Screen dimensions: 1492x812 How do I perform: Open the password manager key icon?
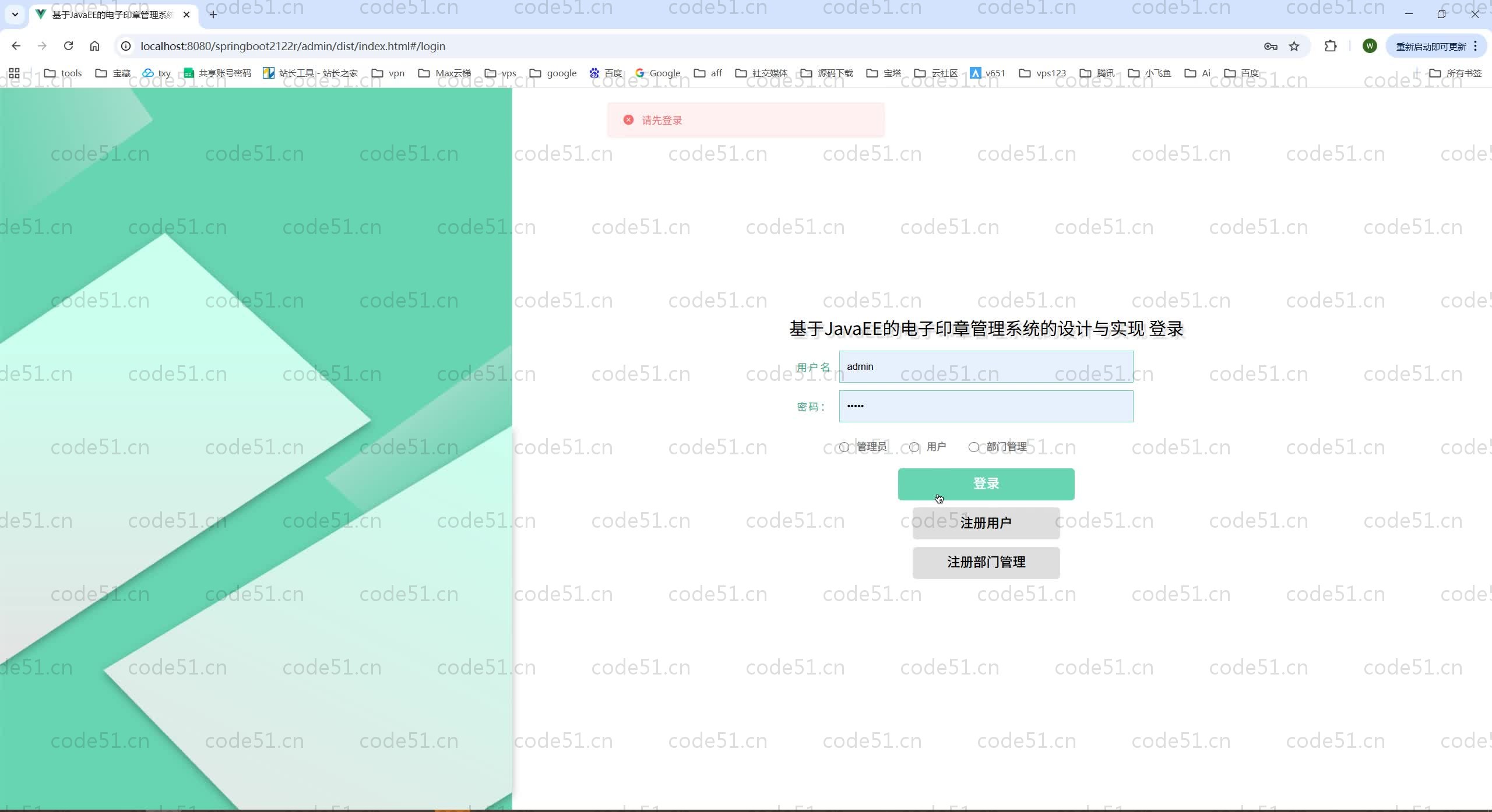(x=1271, y=46)
